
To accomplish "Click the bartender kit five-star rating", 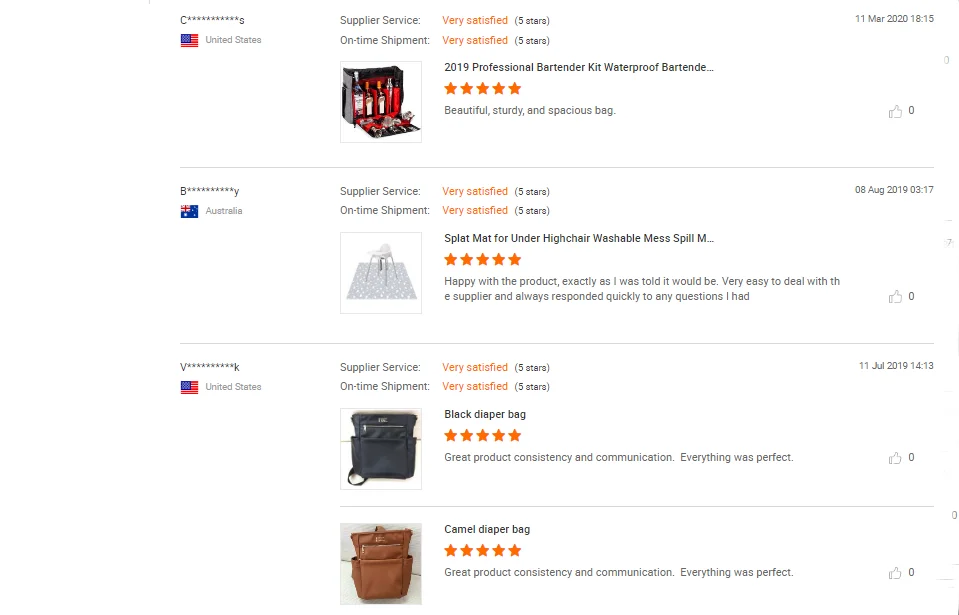I will point(483,89).
